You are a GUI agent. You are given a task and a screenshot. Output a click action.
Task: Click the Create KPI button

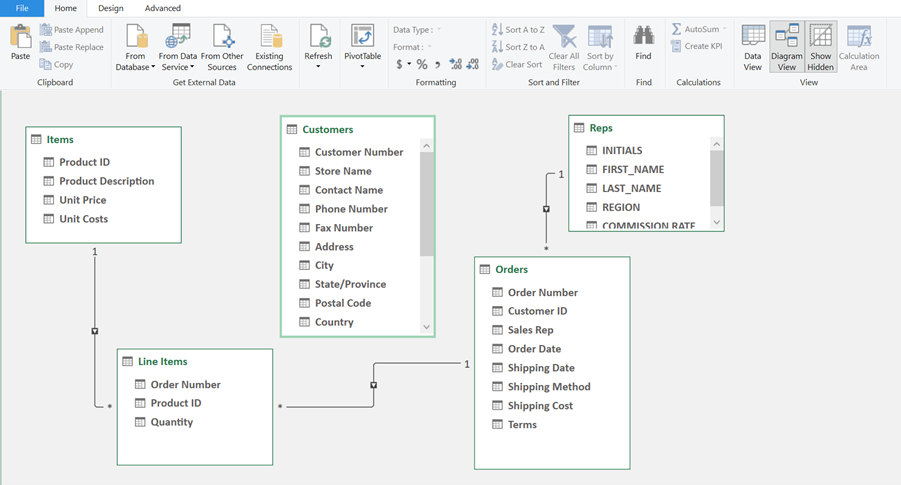pos(697,46)
